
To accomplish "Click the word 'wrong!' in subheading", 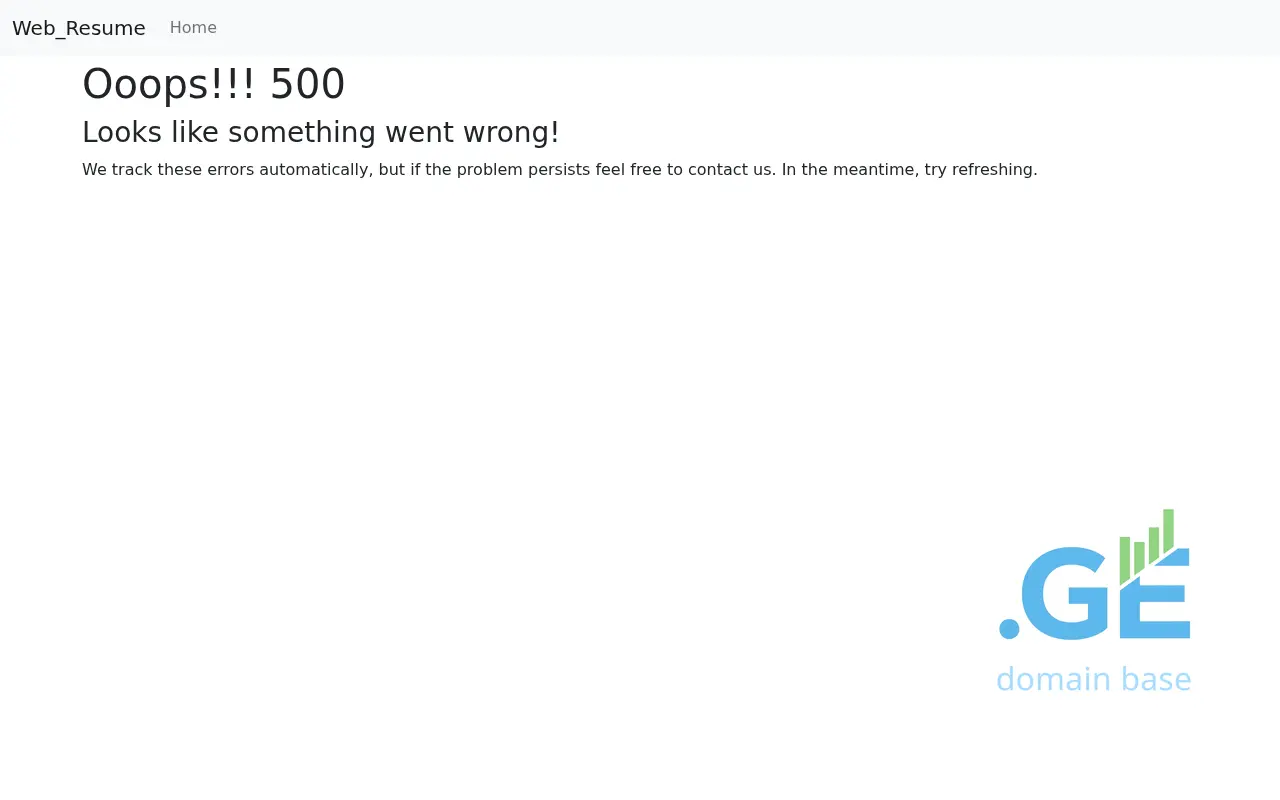I will (511, 133).
